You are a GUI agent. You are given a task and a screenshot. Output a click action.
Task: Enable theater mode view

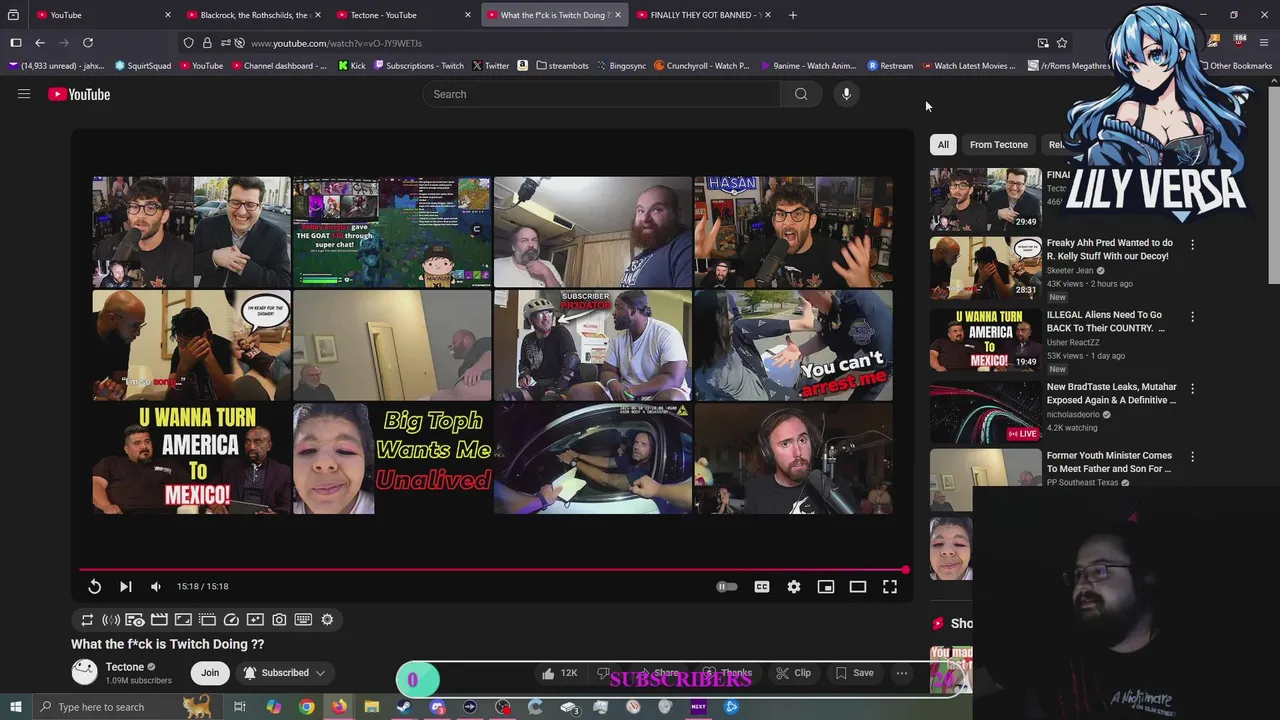858,587
